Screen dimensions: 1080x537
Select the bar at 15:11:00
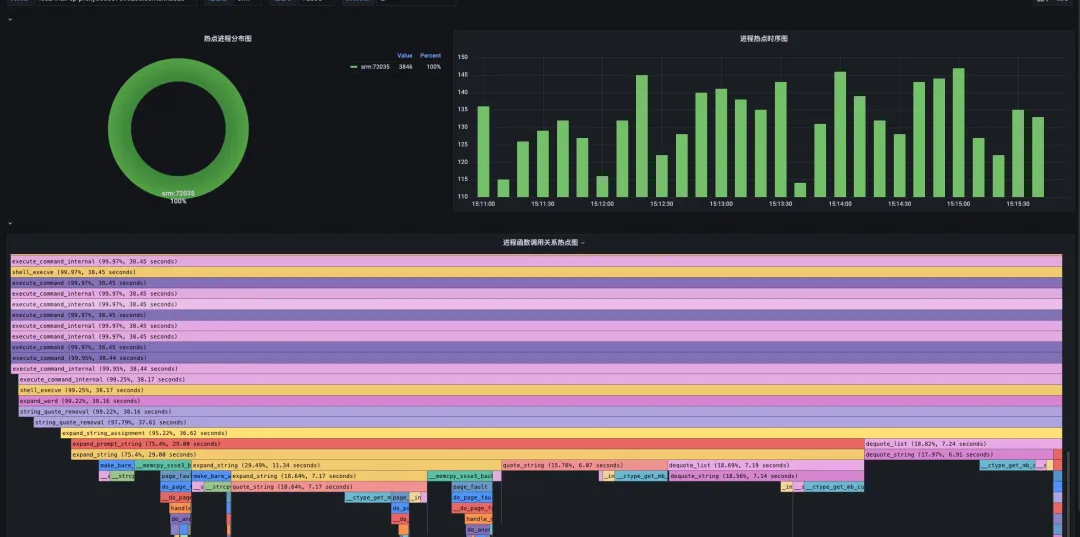pyautogui.click(x=484, y=151)
